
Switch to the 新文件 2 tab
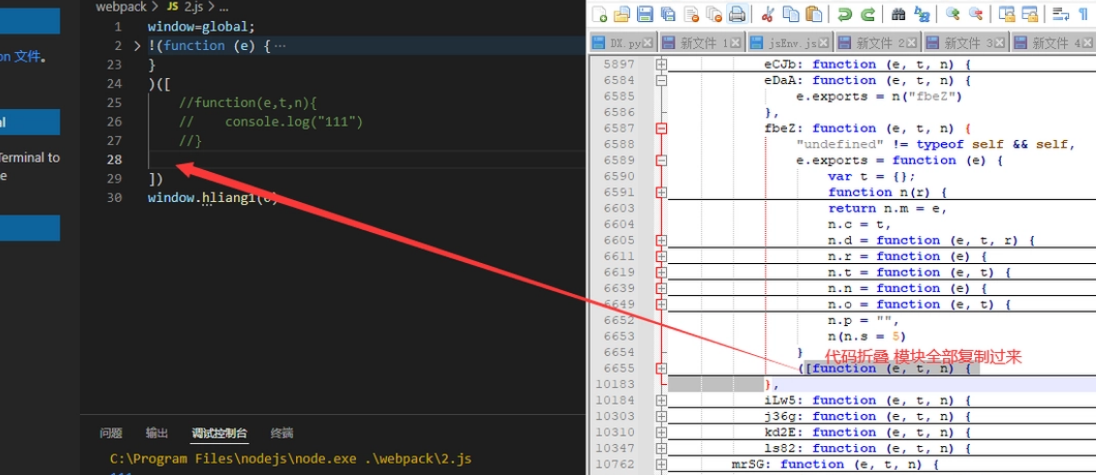pyautogui.click(x=878, y=43)
